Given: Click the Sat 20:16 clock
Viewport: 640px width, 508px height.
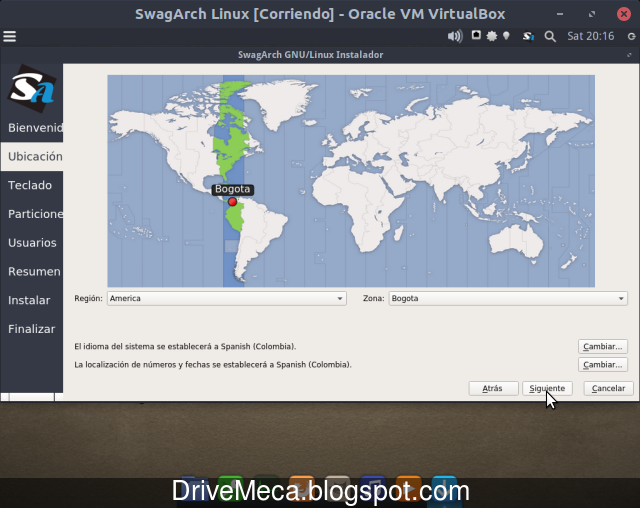Looking at the screenshot, I should click(x=590, y=36).
